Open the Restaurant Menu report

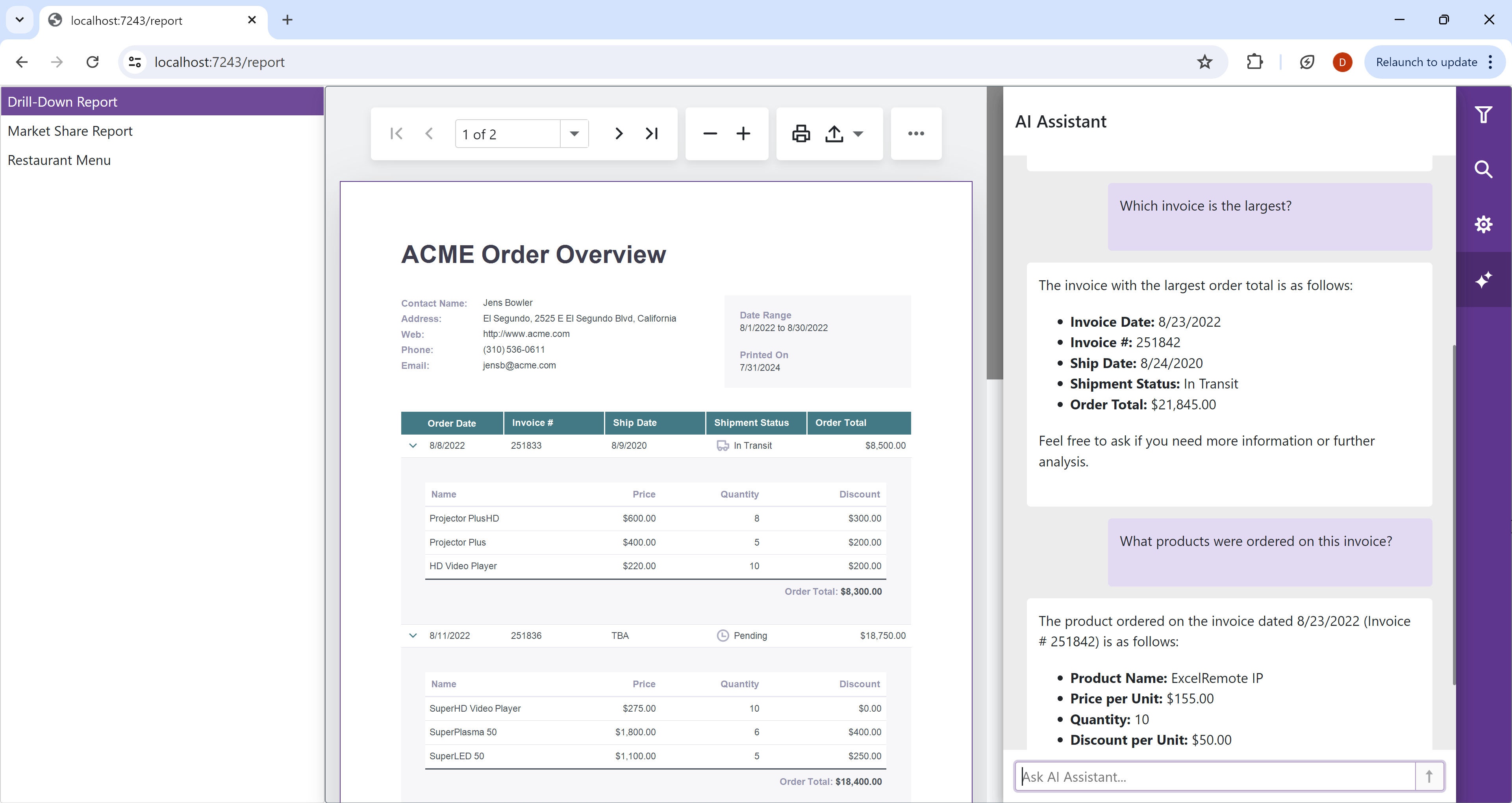pyautogui.click(x=59, y=160)
